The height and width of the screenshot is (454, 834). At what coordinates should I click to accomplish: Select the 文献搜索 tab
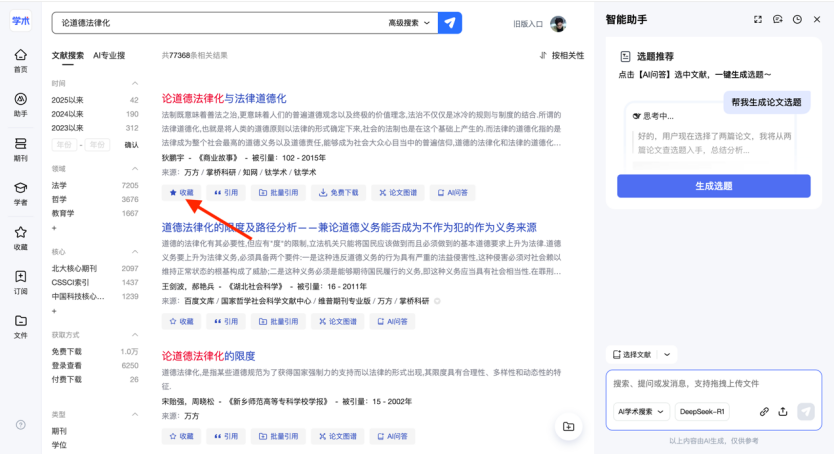68,55
